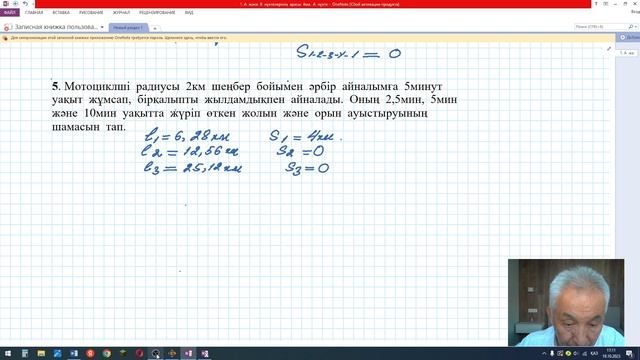Open Yandex browser from the taskbar
The width and height of the screenshot is (640, 360).
pos(90,353)
